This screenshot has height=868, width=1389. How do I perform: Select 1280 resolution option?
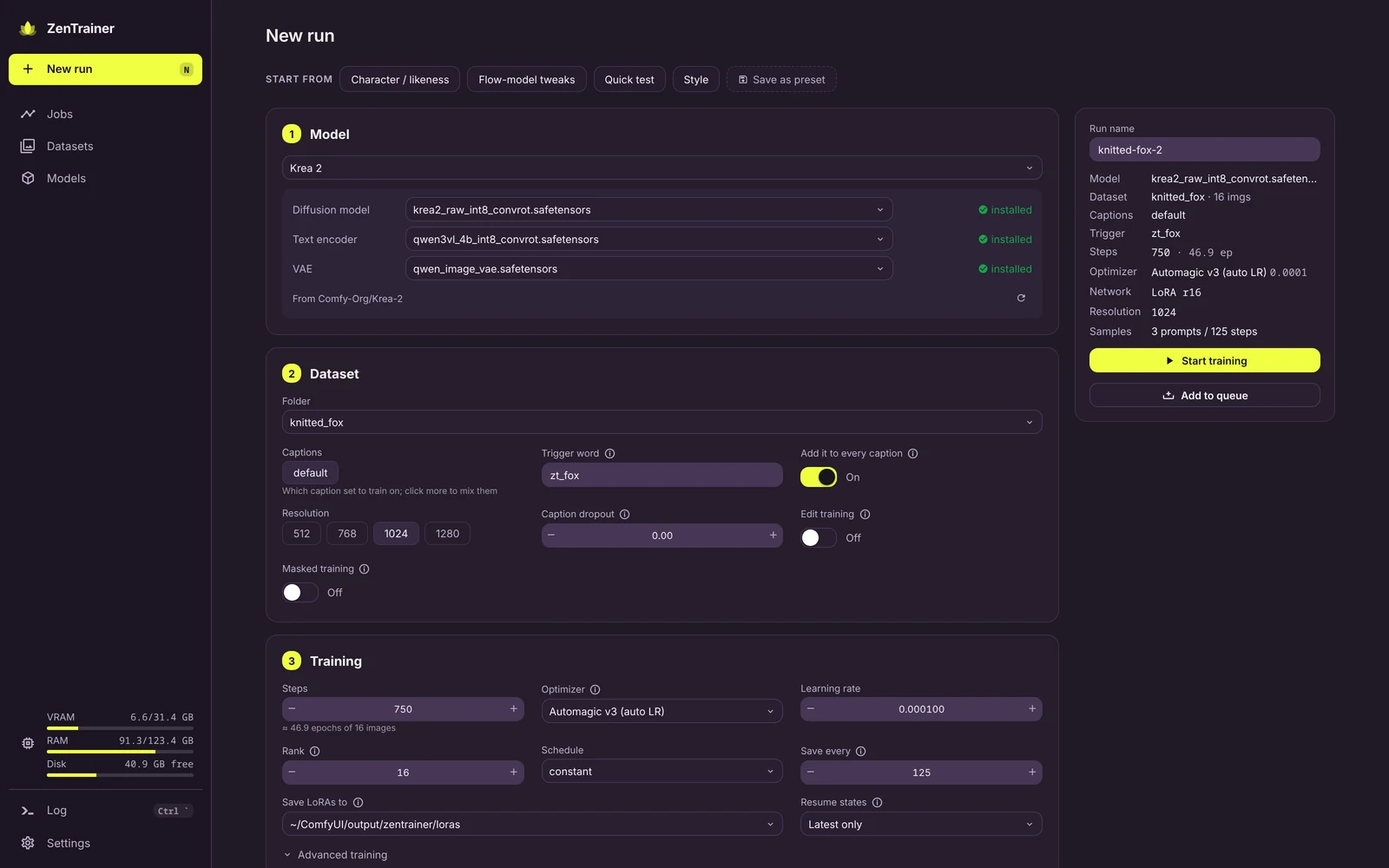pos(447,533)
